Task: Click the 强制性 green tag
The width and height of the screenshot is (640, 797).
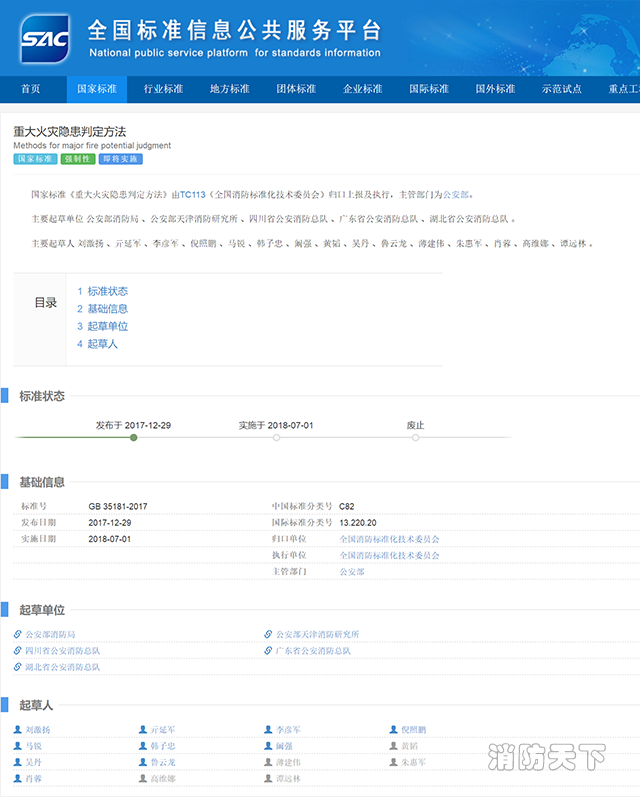Action: click(x=77, y=159)
